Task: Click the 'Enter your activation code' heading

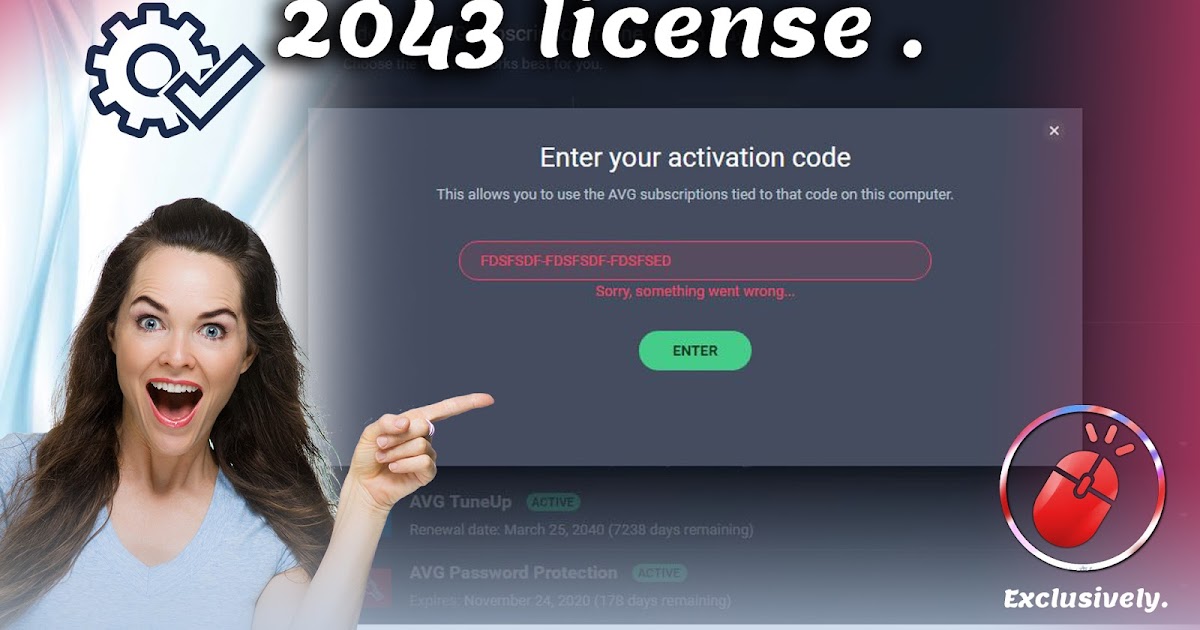Action: [695, 157]
